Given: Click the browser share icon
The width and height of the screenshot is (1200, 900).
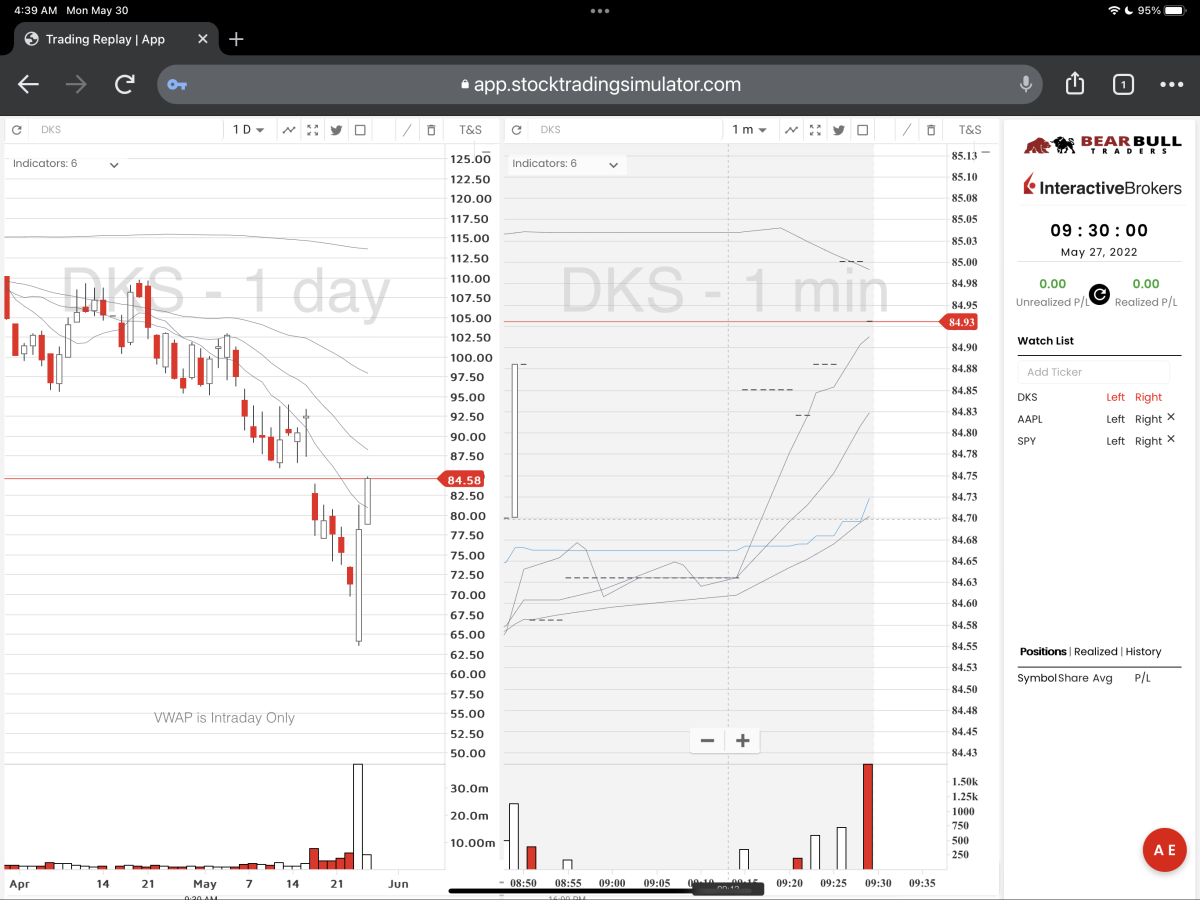Looking at the screenshot, I should coord(1075,84).
